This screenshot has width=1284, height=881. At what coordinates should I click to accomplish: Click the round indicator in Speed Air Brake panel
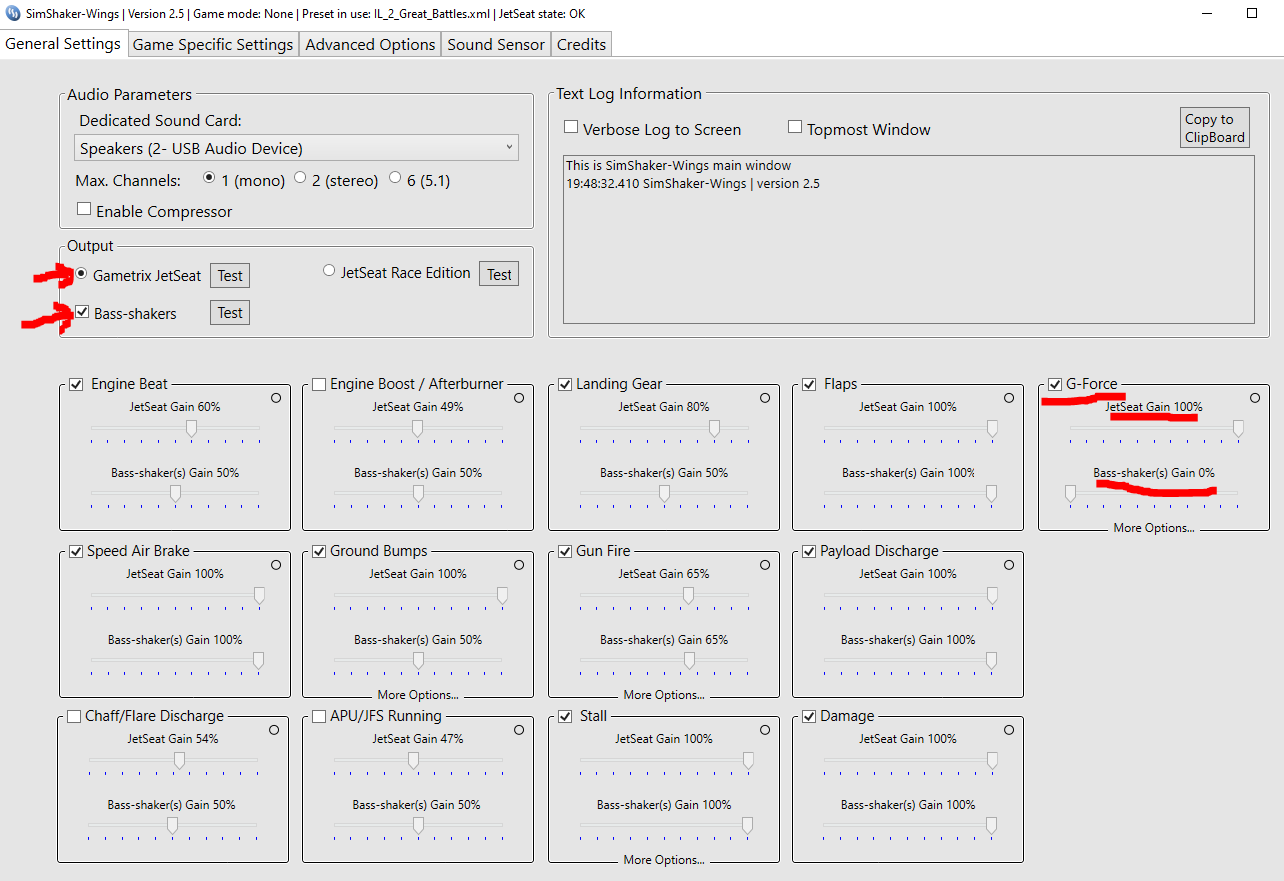click(x=276, y=565)
